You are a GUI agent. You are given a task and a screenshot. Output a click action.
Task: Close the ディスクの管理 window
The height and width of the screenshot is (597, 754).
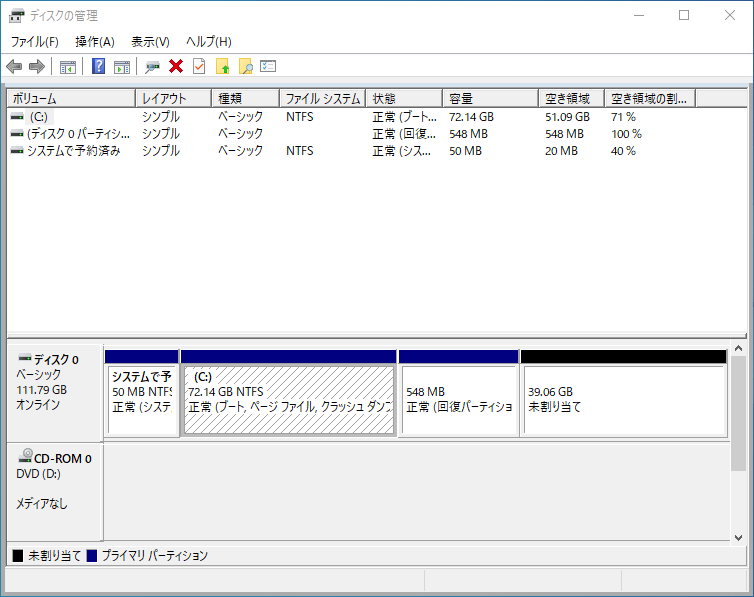tap(729, 15)
